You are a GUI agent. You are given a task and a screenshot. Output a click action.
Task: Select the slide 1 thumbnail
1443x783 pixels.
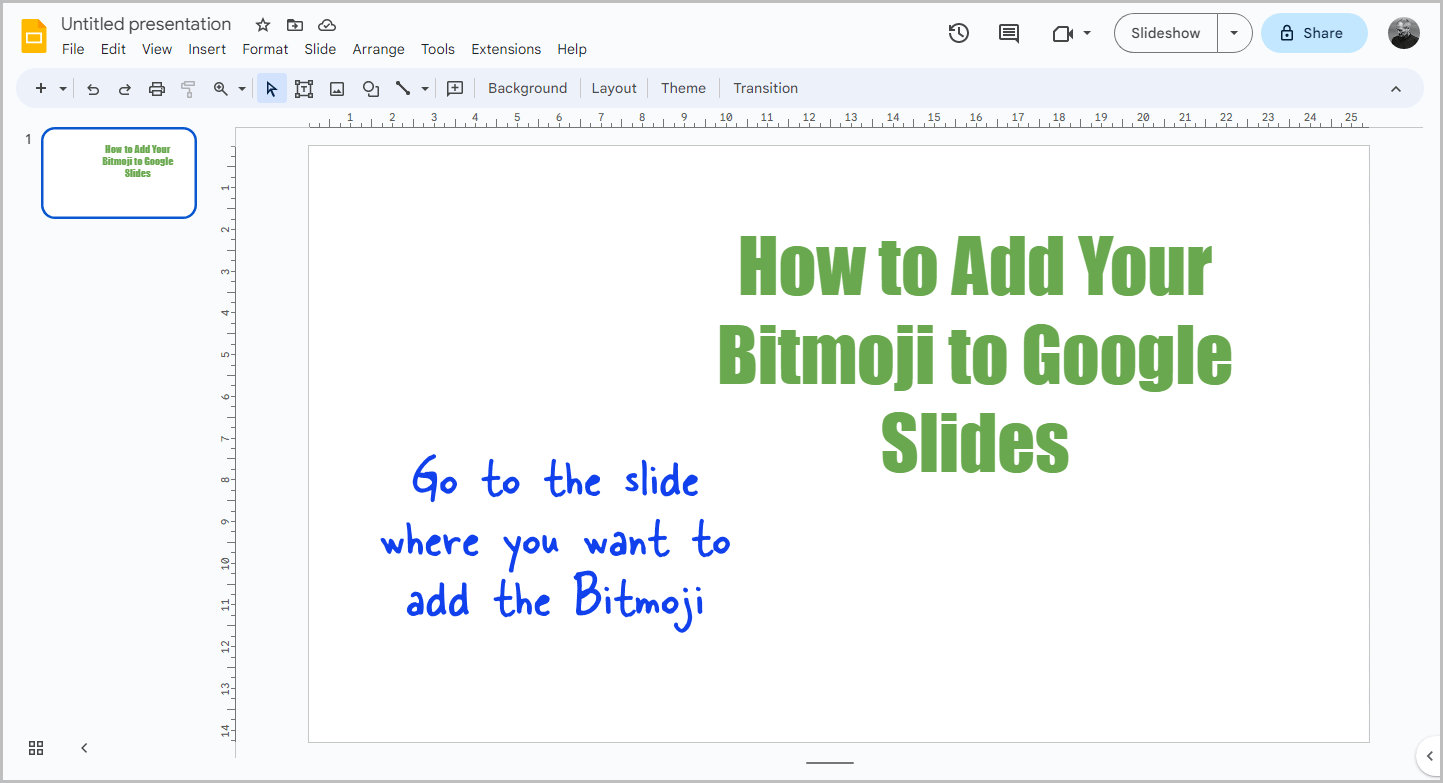tap(118, 172)
